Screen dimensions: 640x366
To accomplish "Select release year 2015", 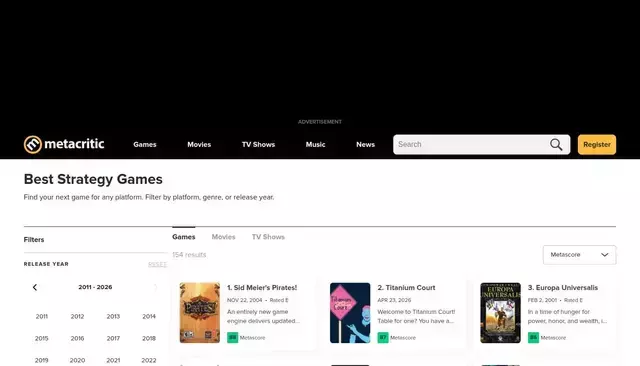I will click(42, 338).
